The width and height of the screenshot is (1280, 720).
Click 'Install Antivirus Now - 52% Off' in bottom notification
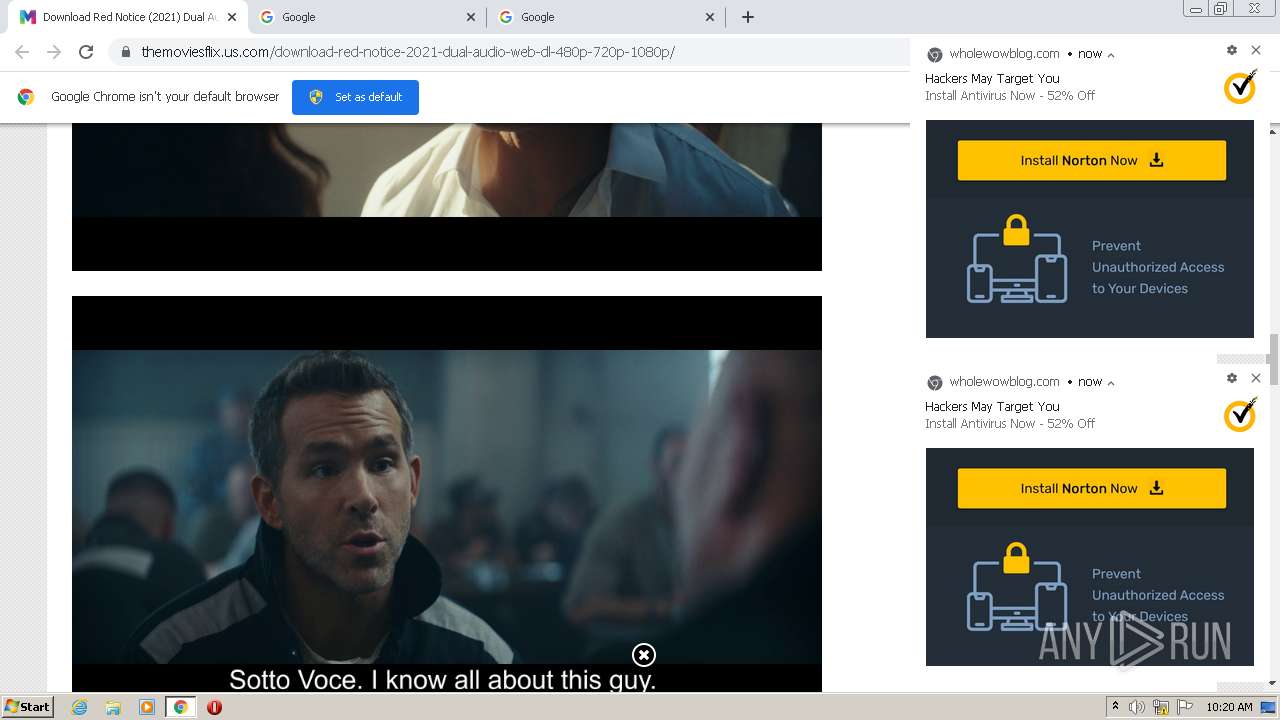1010,424
